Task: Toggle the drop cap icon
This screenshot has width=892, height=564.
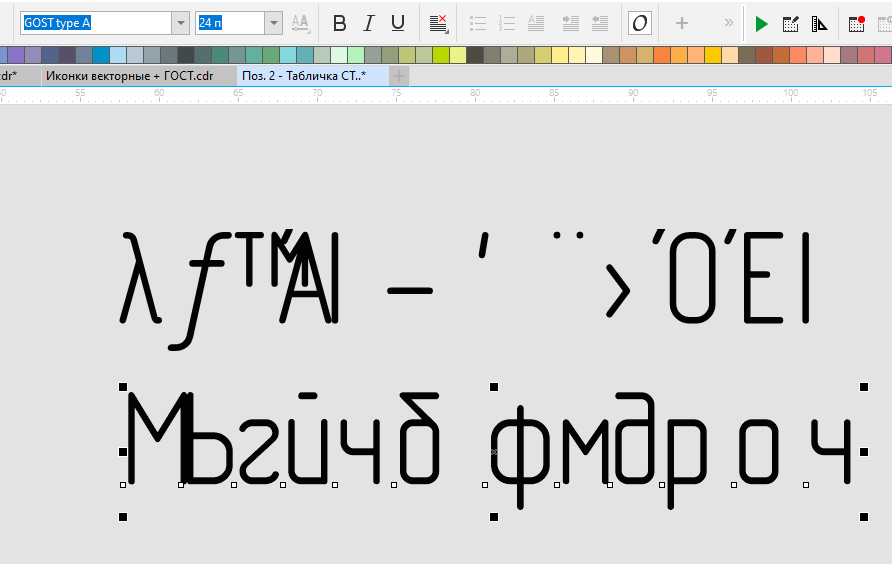Action: click(536, 23)
